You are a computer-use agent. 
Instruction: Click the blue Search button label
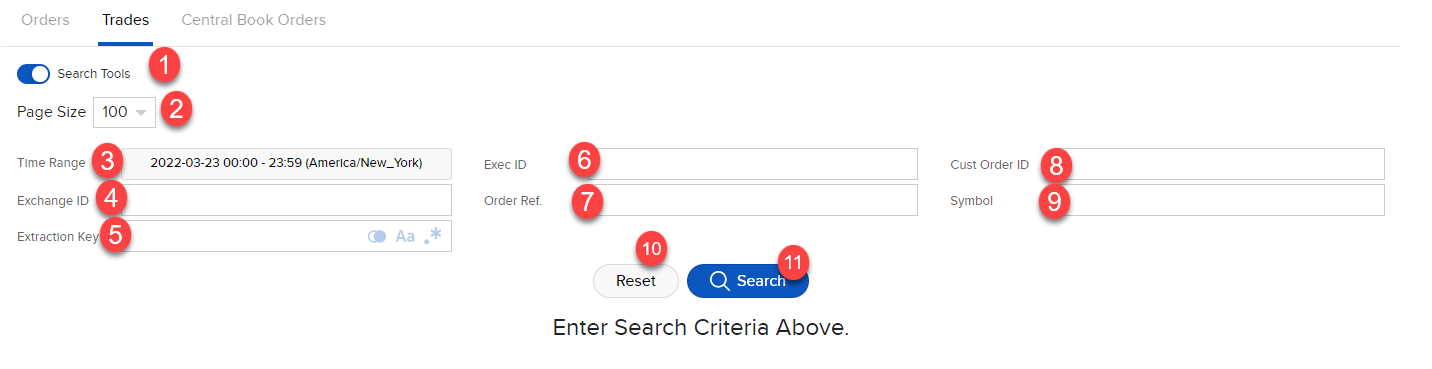pyautogui.click(x=761, y=281)
